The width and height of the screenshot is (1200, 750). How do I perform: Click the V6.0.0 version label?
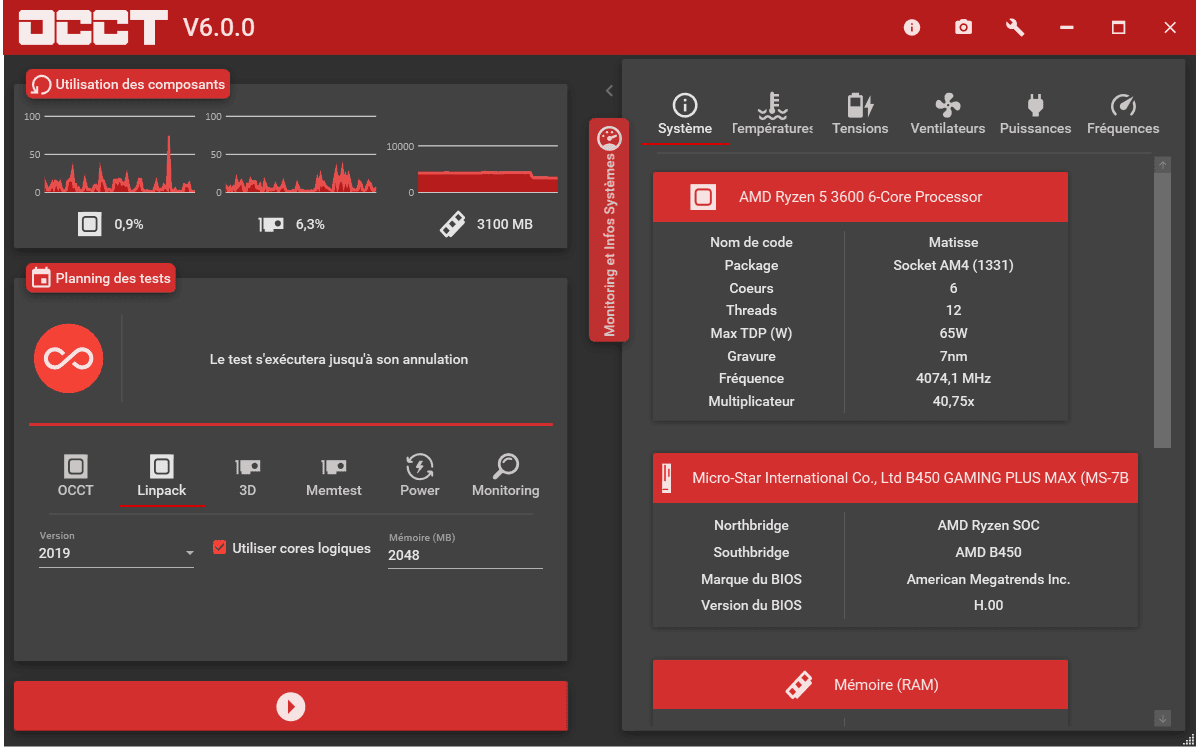219,28
